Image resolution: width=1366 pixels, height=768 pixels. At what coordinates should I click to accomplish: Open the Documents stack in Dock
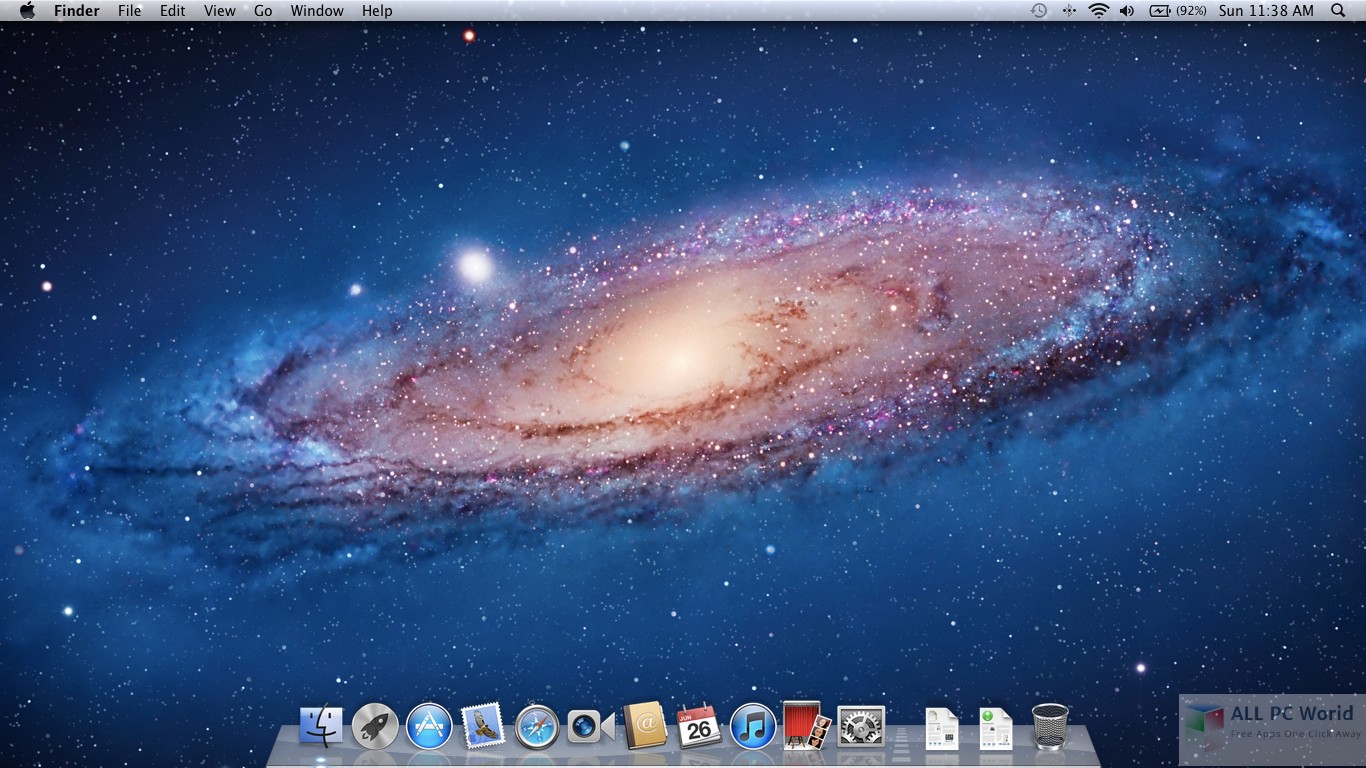pos(942,729)
